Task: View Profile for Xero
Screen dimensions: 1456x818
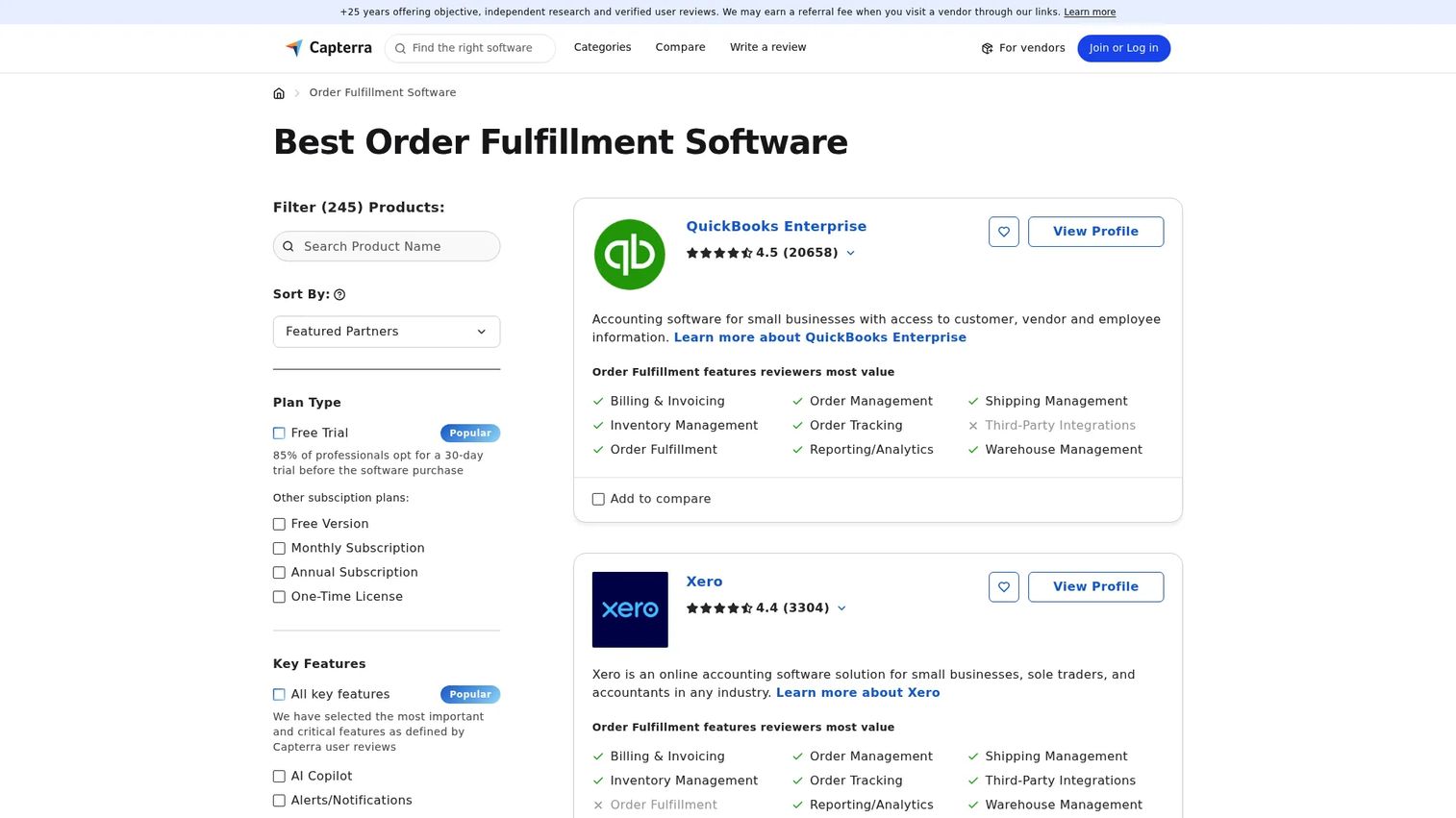Action: pyautogui.click(x=1095, y=587)
